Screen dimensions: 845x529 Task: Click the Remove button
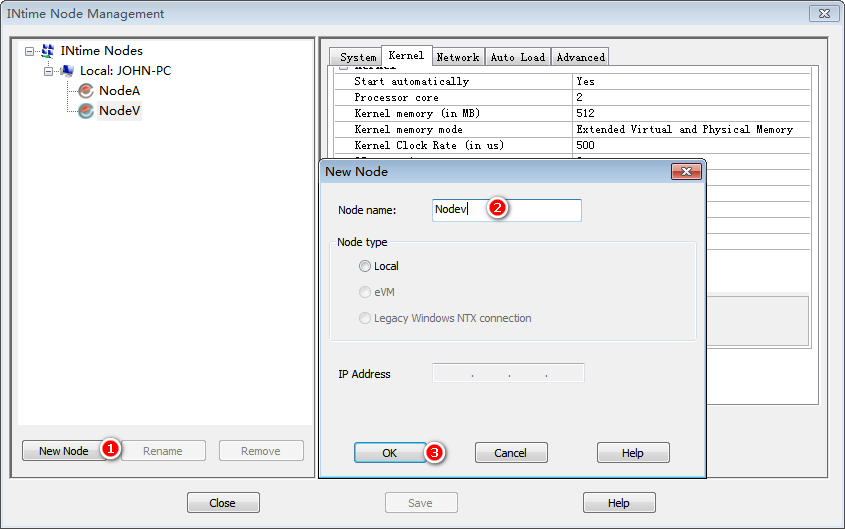click(x=261, y=451)
